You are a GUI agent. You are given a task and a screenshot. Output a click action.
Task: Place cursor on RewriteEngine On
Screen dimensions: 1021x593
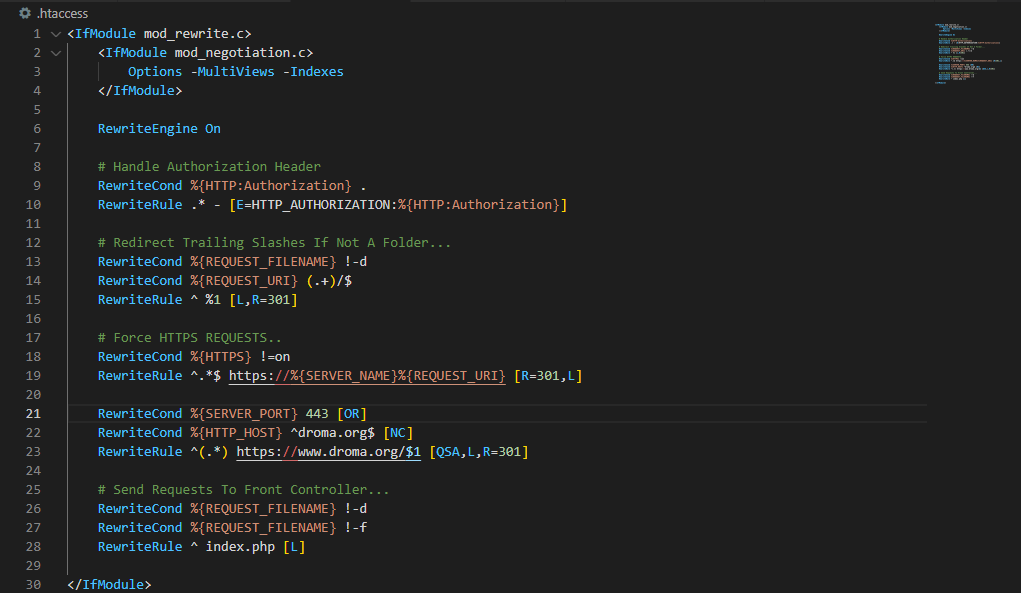pyautogui.click(x=159, y=129)
